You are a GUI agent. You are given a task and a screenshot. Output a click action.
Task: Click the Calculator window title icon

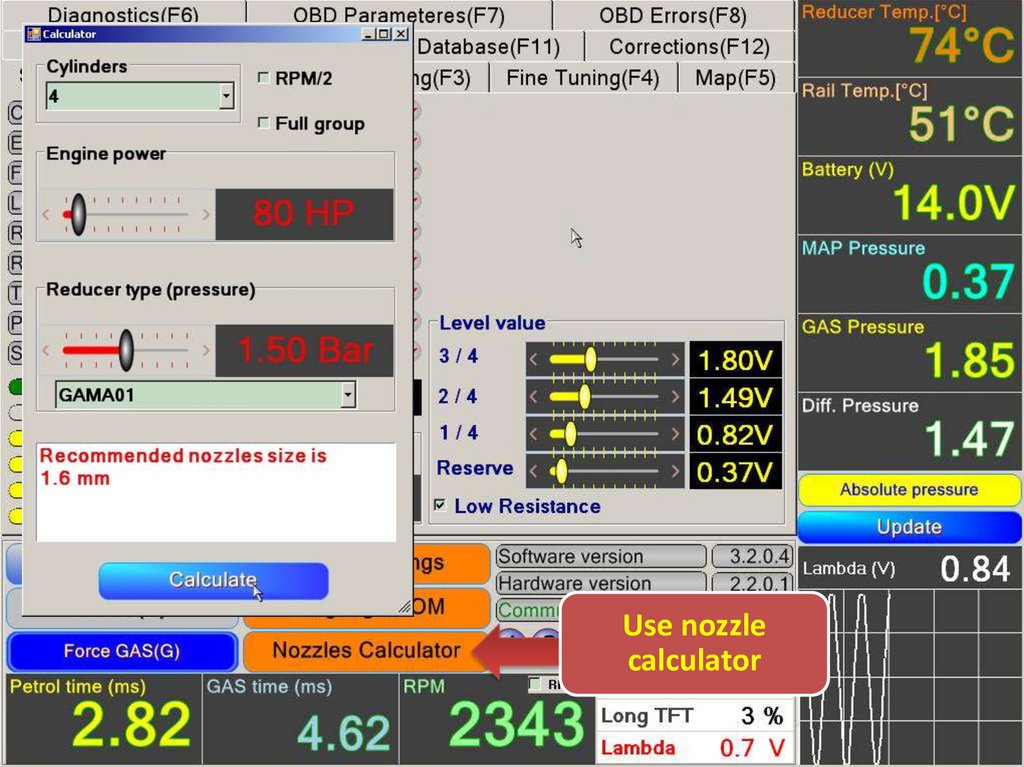point(33,34)
